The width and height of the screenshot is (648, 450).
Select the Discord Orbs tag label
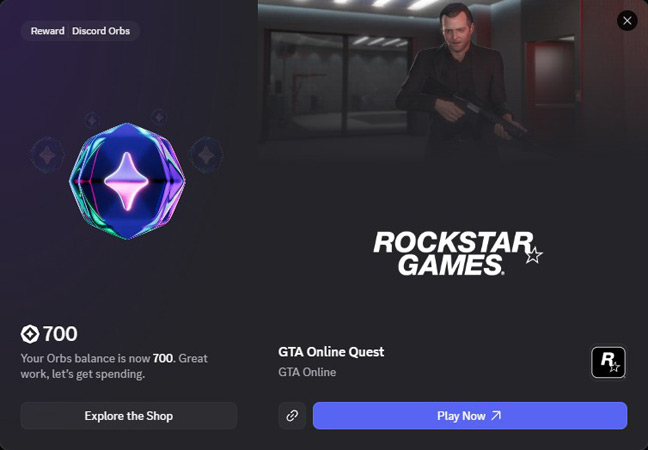[x=101, y=31]
